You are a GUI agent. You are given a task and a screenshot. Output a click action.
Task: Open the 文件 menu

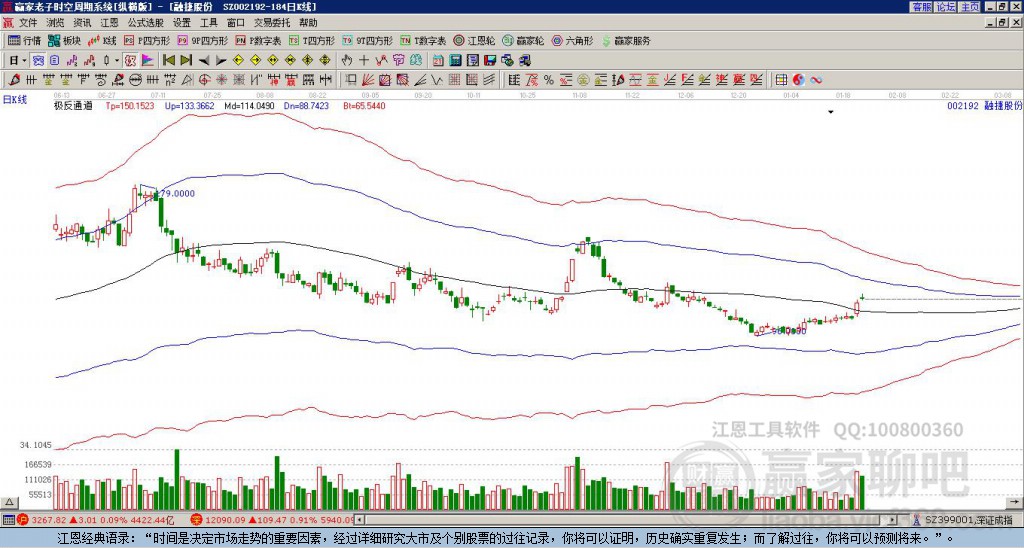[28, 23]
